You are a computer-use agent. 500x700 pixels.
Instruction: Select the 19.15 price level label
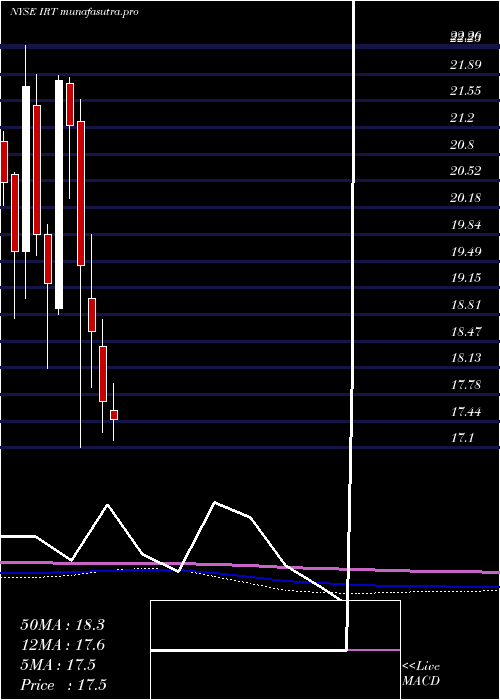[x=465, y=278]
